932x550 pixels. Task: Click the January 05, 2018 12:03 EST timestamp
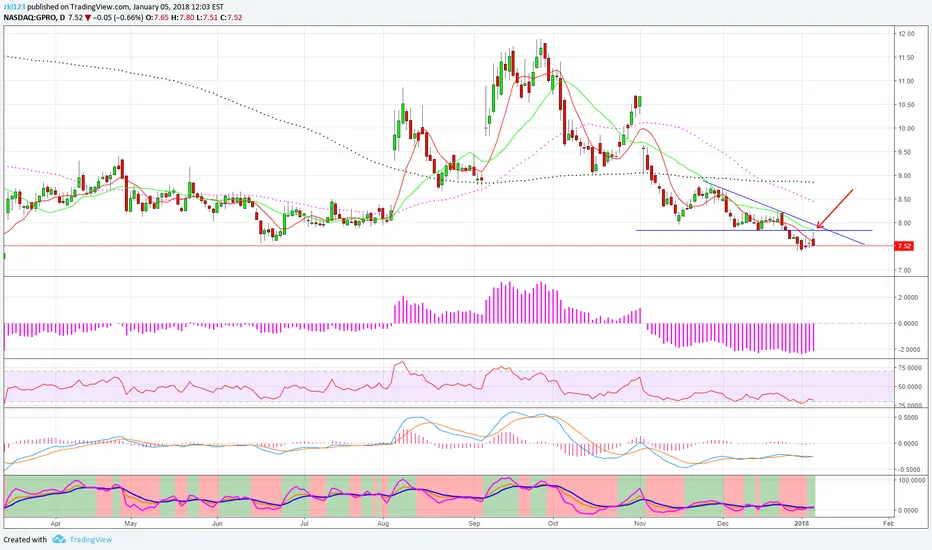(x=178, y=7)
